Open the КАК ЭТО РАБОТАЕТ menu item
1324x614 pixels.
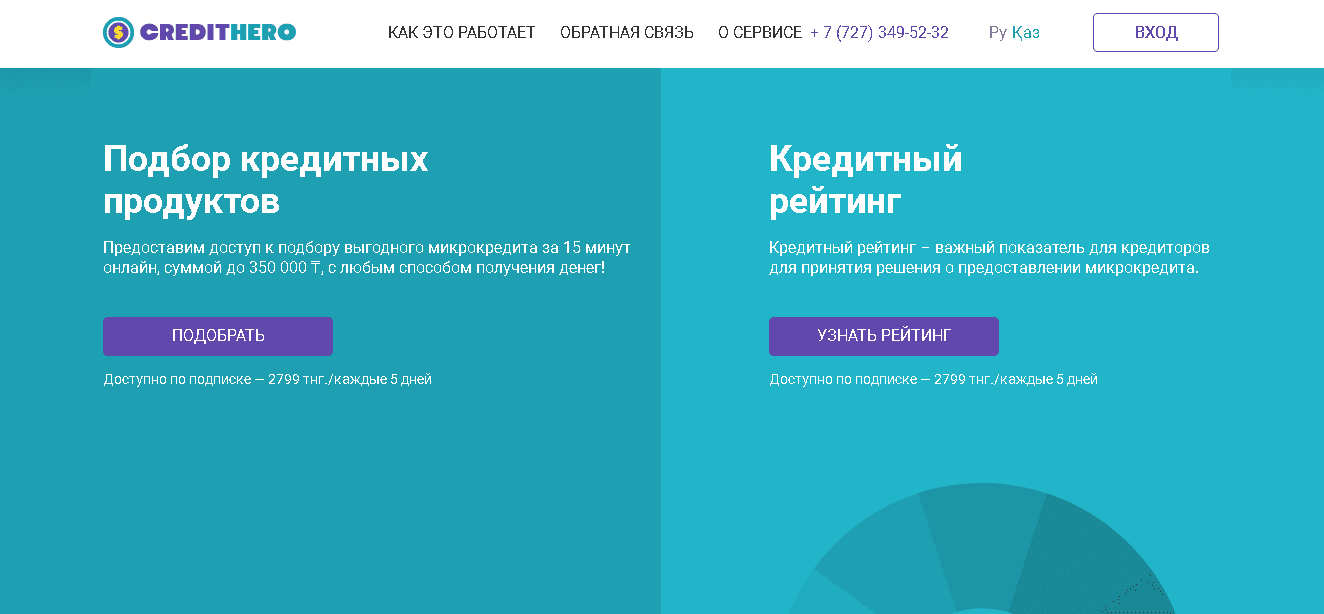pyautogui.click(x=461, y=32)
